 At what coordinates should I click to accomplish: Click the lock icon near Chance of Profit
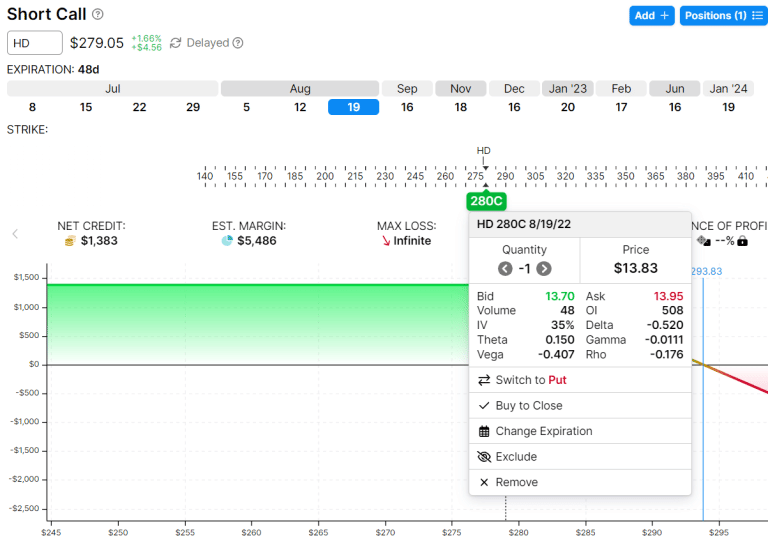pyautogui.click(x=742, y=241)
